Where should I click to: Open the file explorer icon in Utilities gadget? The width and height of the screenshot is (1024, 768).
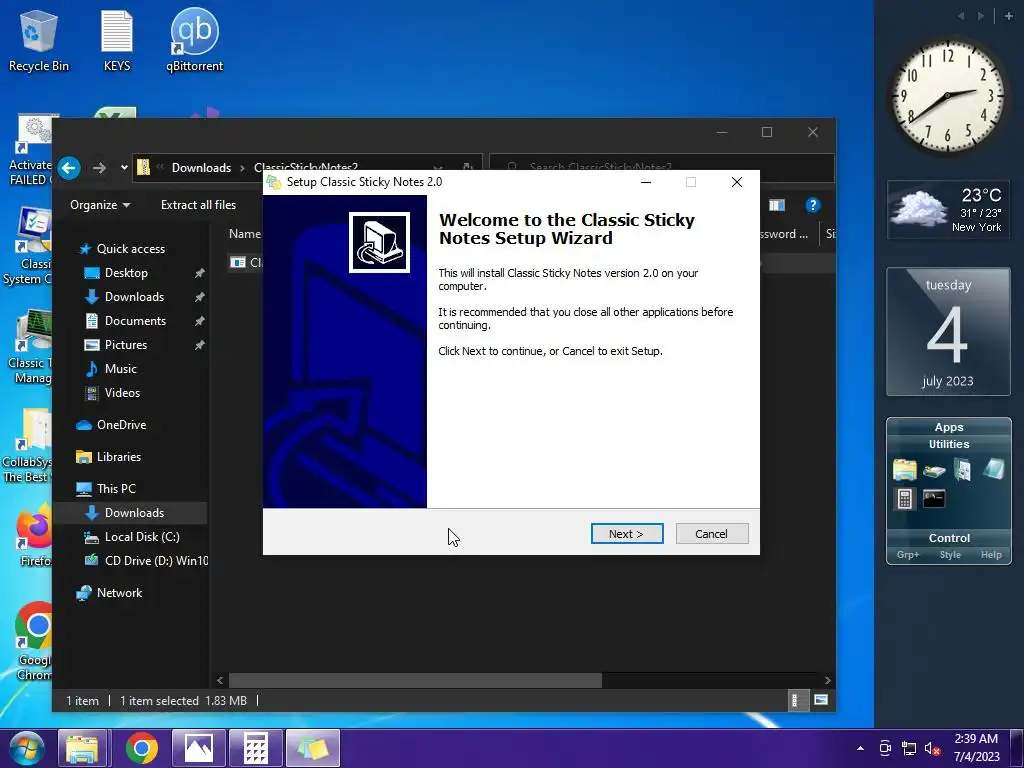click(x=905, y=470)
